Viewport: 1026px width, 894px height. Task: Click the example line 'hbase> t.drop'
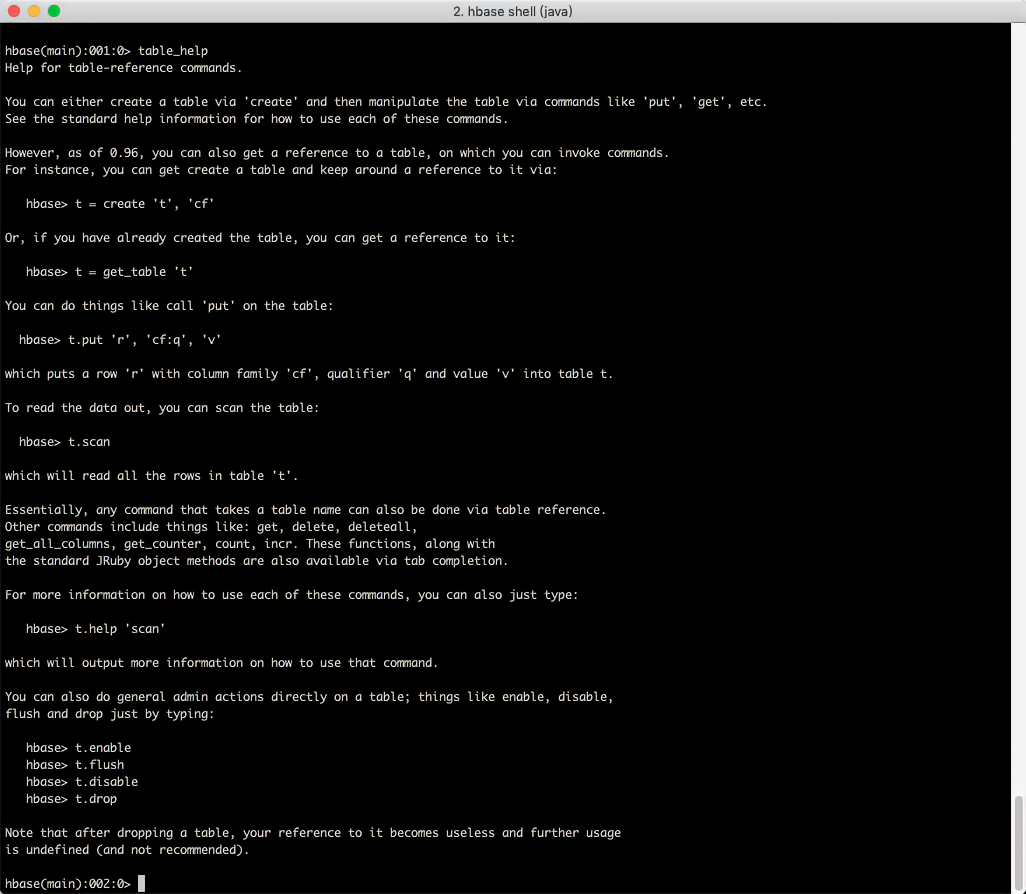tap(71, 799)
